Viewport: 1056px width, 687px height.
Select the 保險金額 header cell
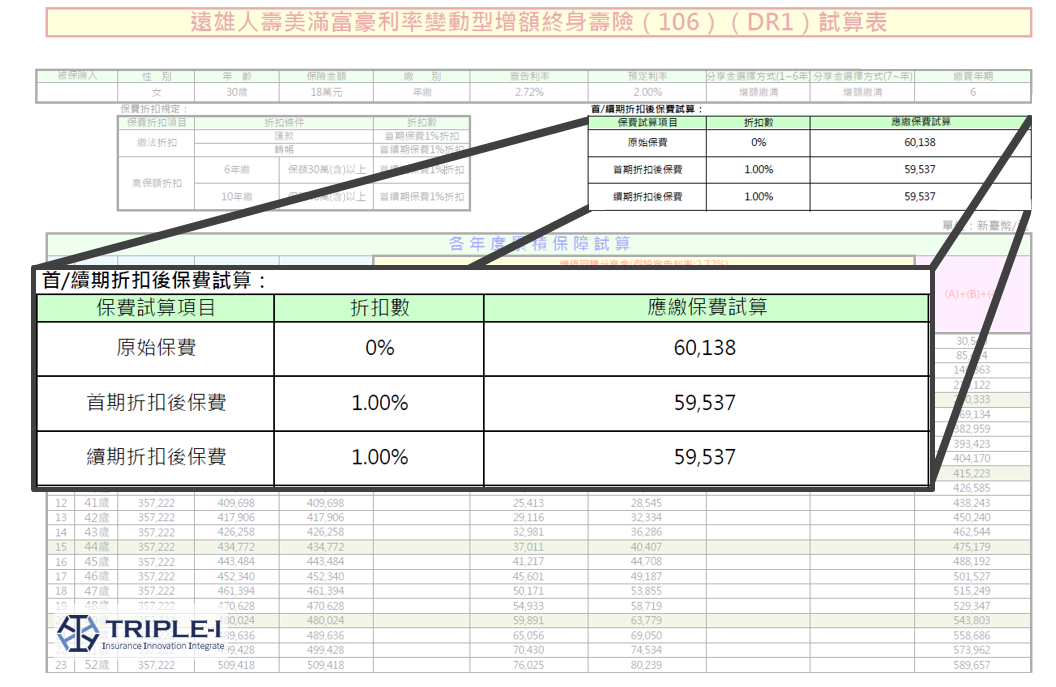click(326, 76)
